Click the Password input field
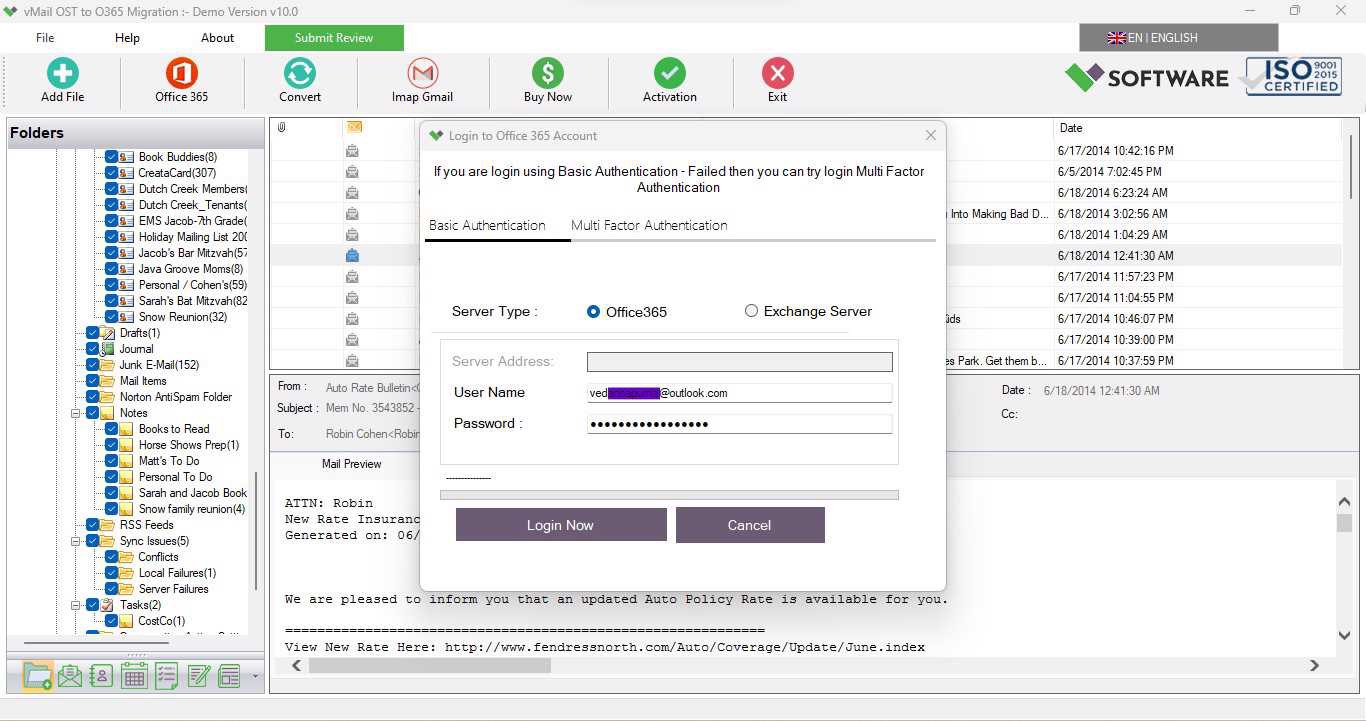1366x721 pixels. (x=739, y=424)
